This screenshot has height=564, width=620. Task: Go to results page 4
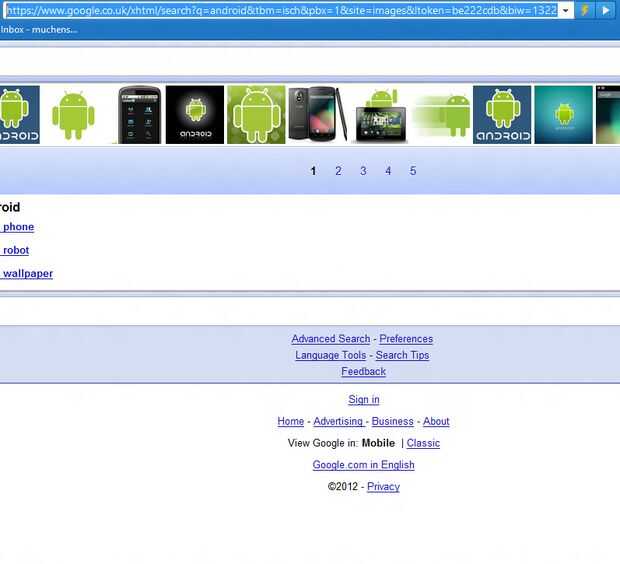[388, 171]
